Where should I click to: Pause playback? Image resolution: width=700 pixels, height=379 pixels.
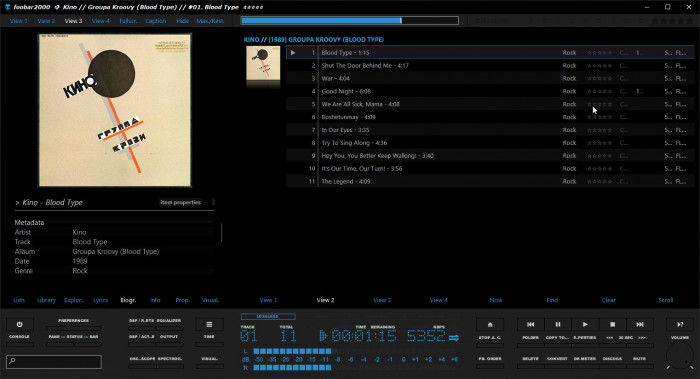pos(558,325)
